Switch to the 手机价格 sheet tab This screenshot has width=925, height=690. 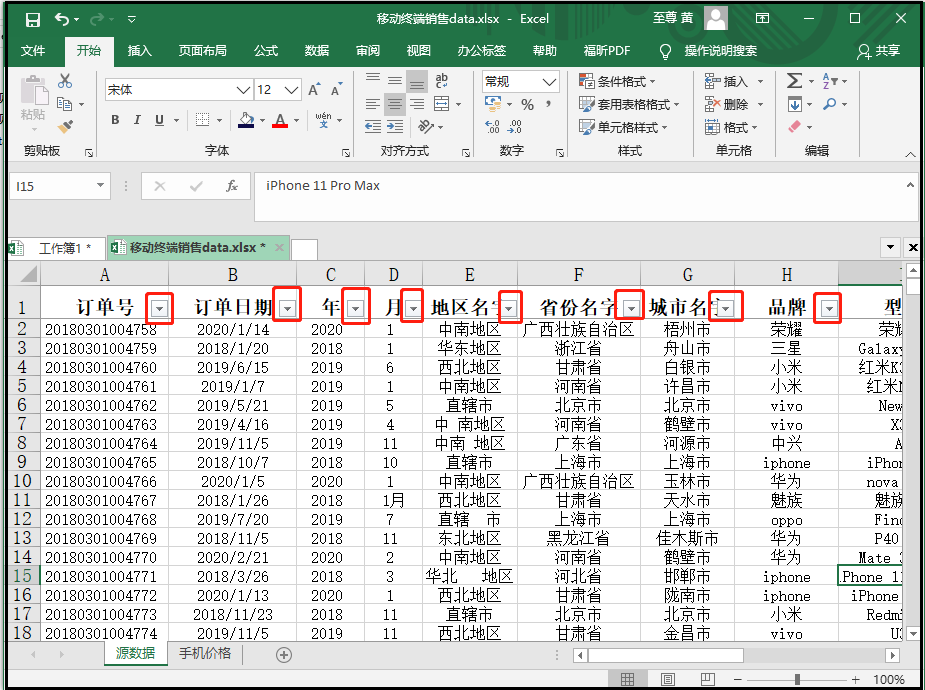(x=205, y=653)
